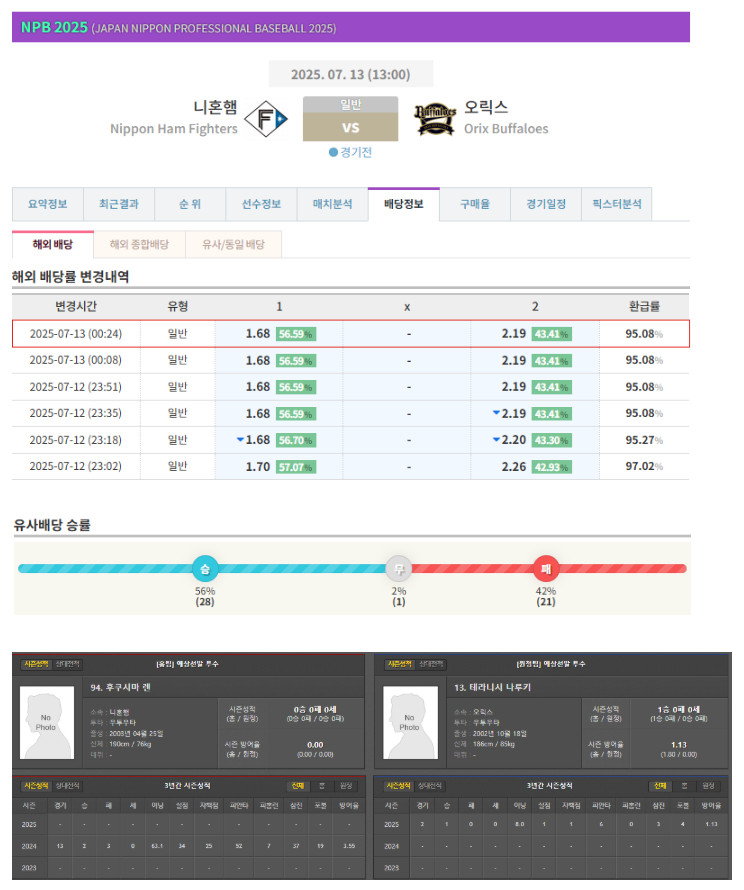Select 전체 filter in home pitcher 3-year stats
Screen dimensions: 744x890
tap(298, 786)
